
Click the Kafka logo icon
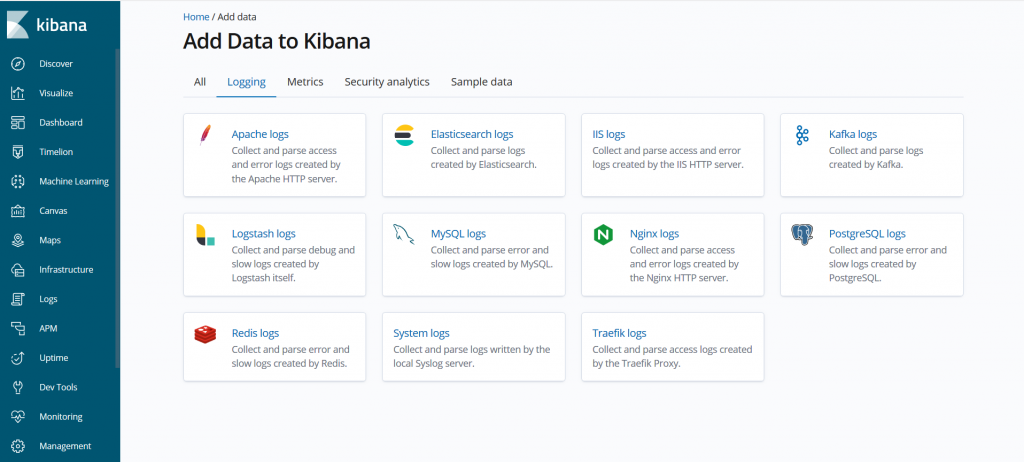coord(802,135)
